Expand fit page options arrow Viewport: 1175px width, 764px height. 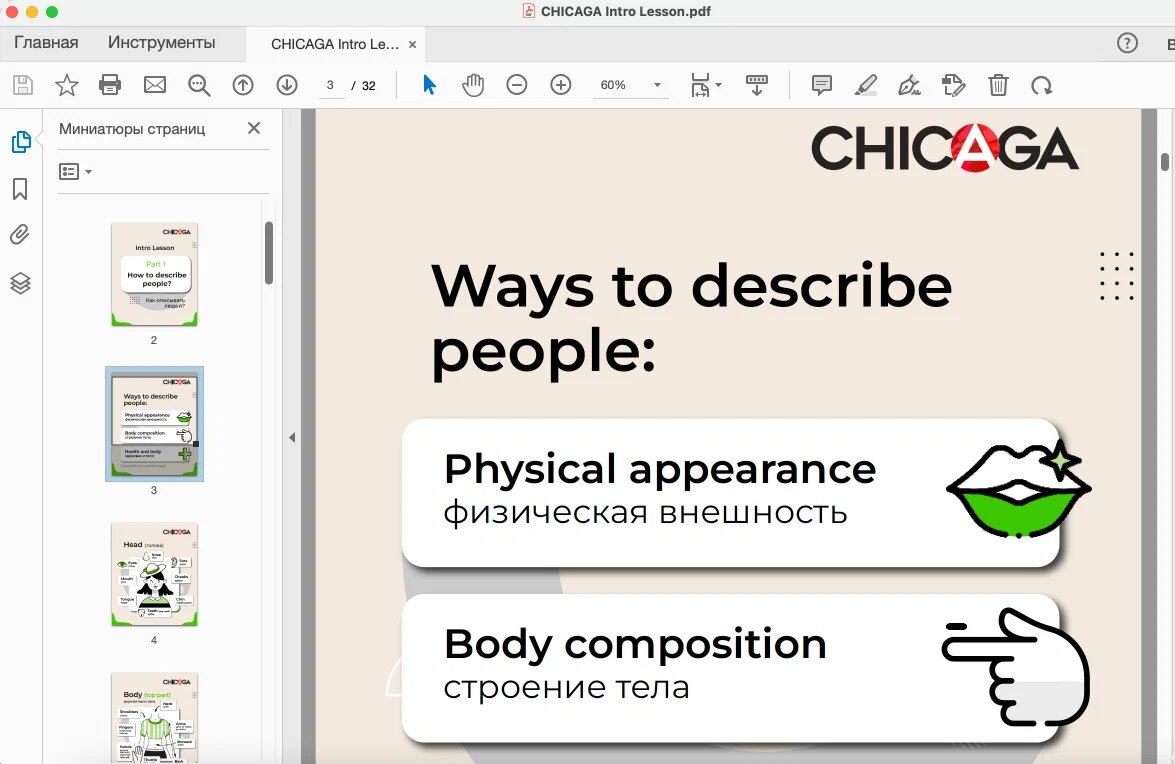pos(719,85)
